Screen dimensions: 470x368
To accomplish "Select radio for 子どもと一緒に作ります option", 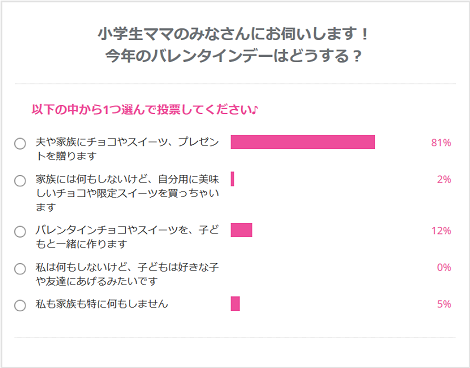I will pos(20,231).
